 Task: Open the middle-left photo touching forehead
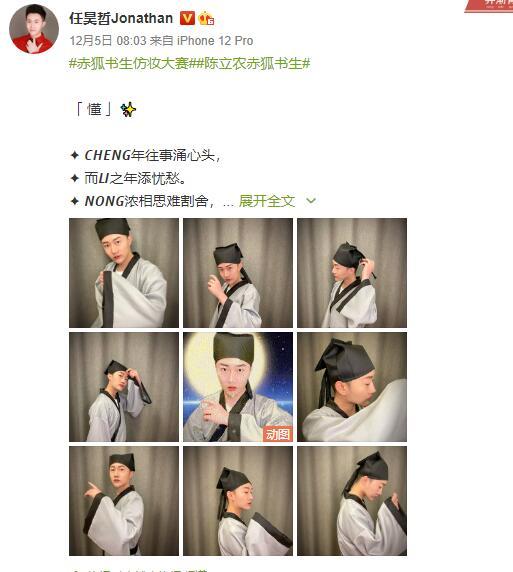point(124,387)
